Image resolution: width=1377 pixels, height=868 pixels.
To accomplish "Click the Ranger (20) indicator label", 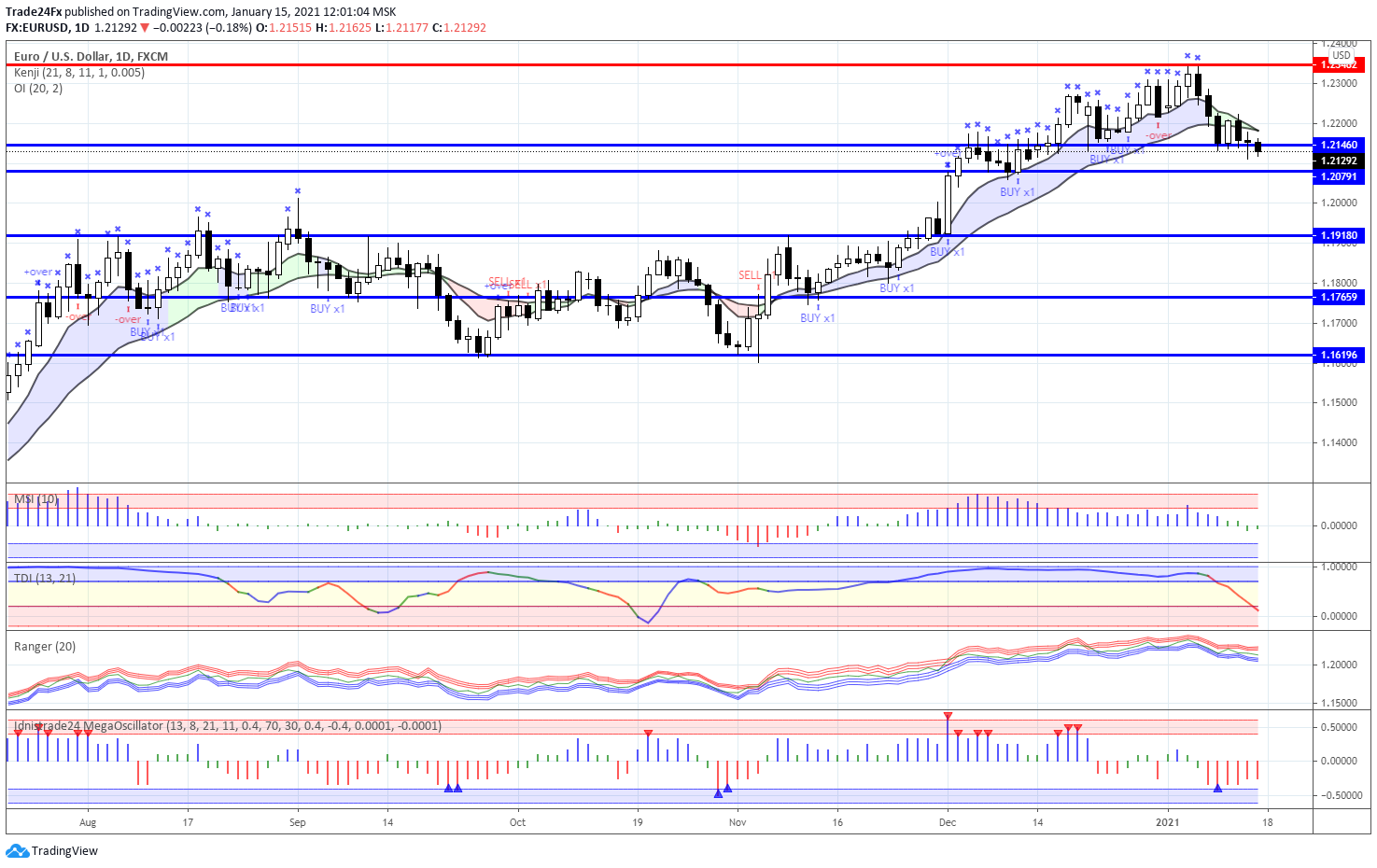I will (x=45, y=646).
